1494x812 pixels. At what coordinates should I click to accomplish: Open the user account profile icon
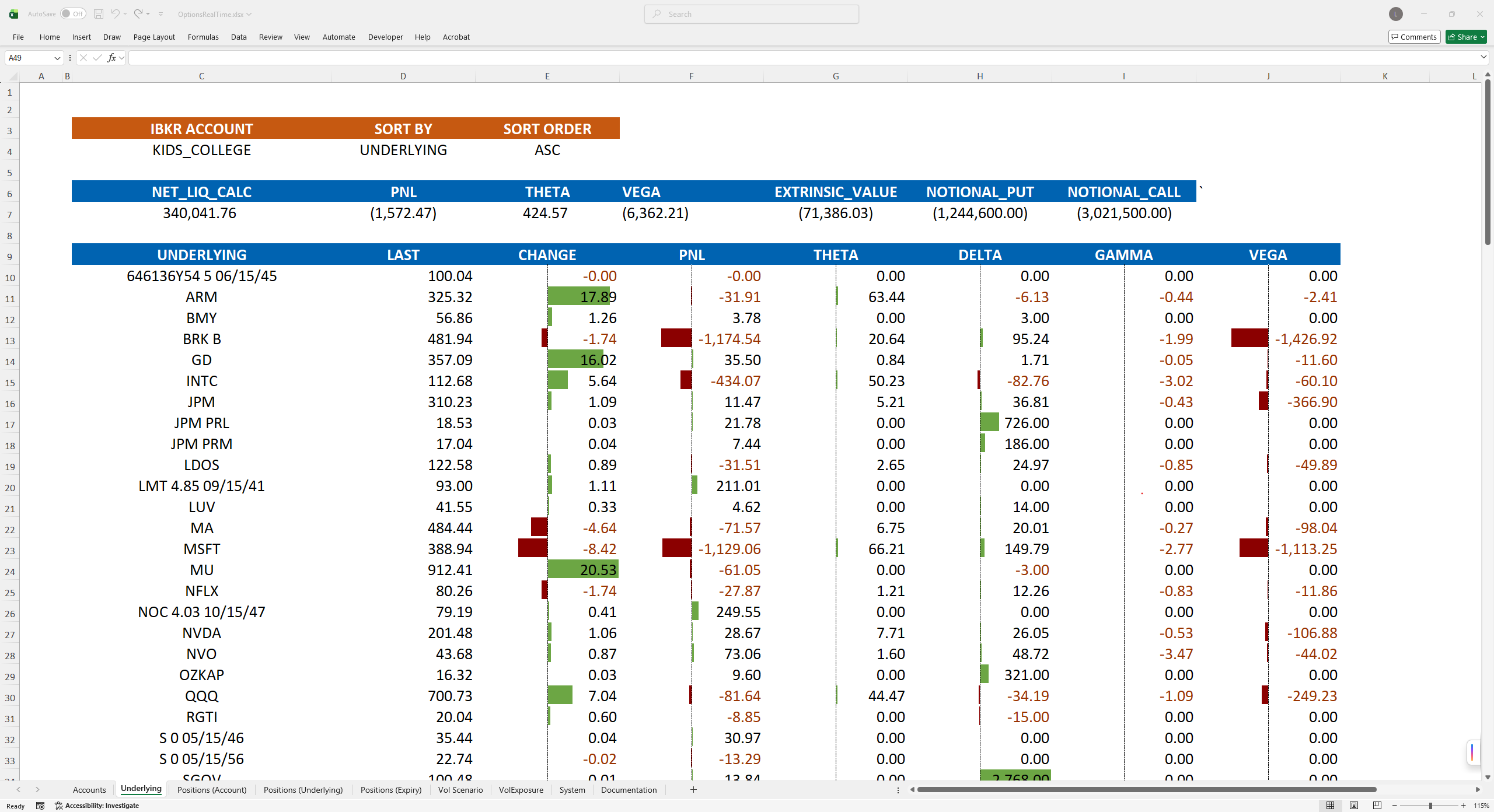tap(1396, 14)
